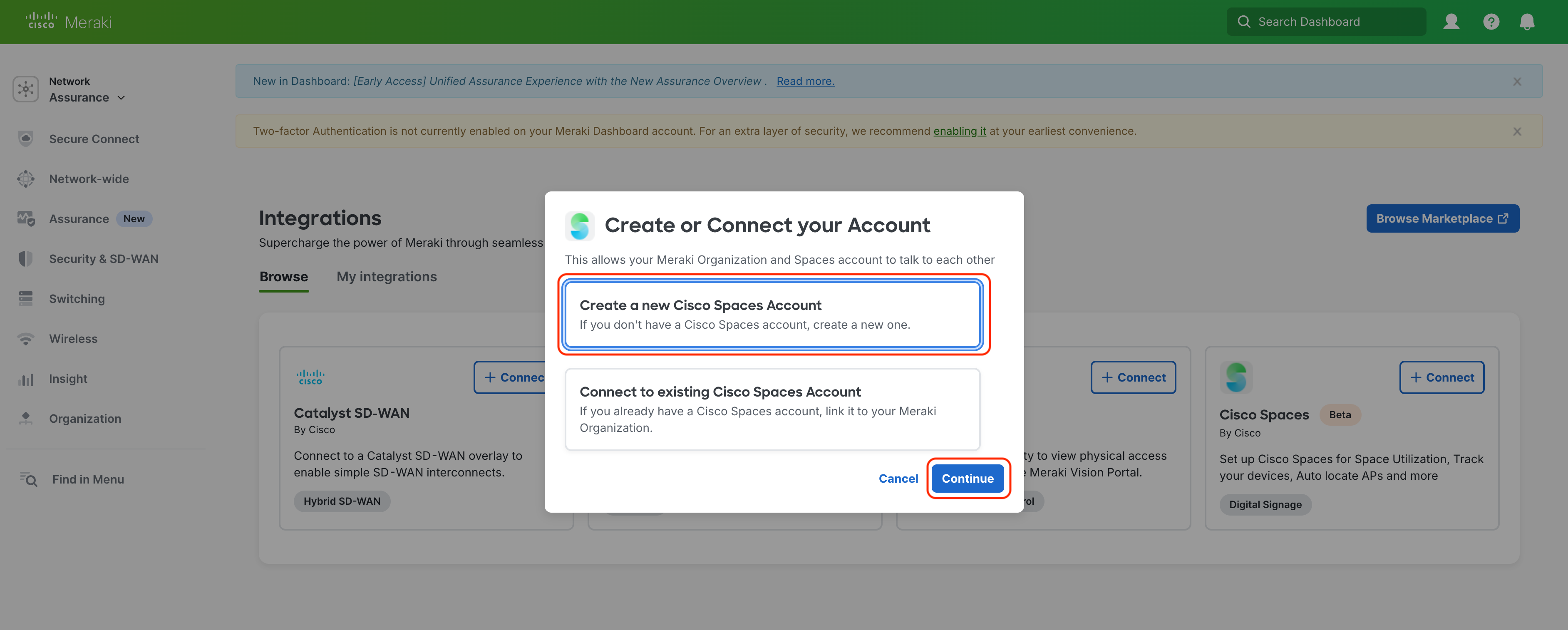Click the Security & SD-WAN shield icon
This screenshot has height=630, width=1568.
[x=25, y=259]
